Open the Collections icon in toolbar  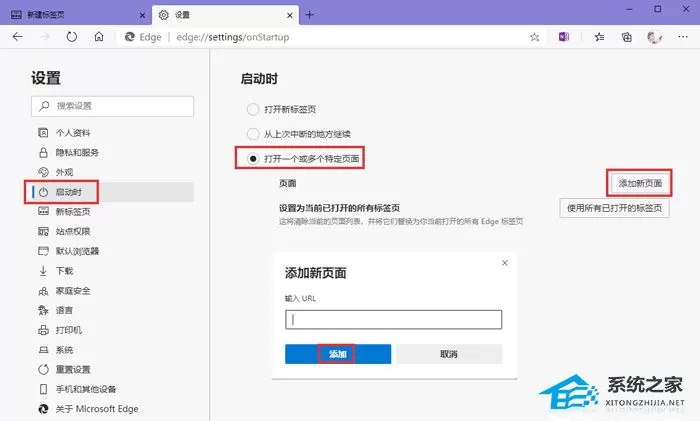coord(626,37)
